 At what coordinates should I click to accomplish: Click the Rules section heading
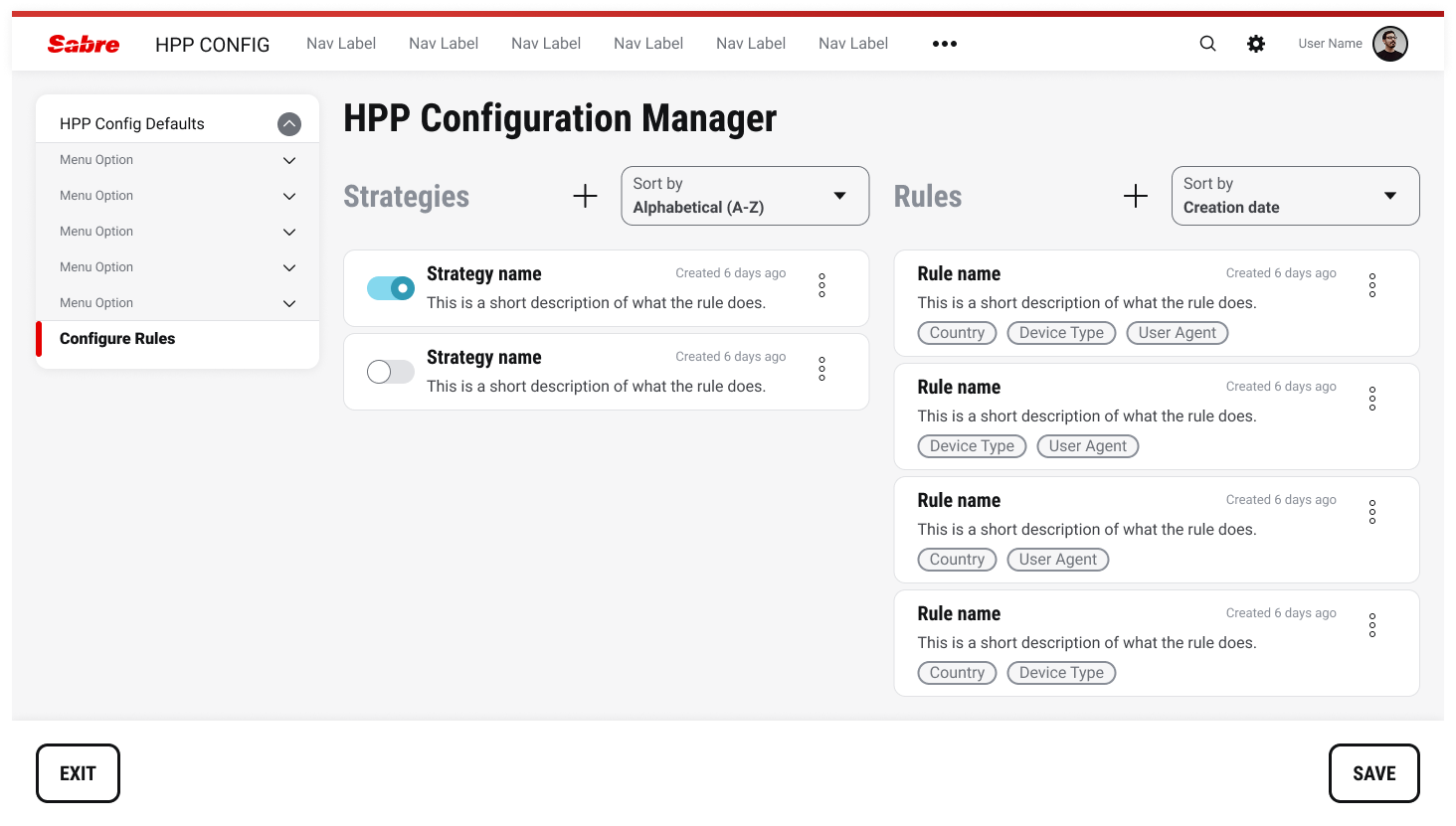pos(928,197)
